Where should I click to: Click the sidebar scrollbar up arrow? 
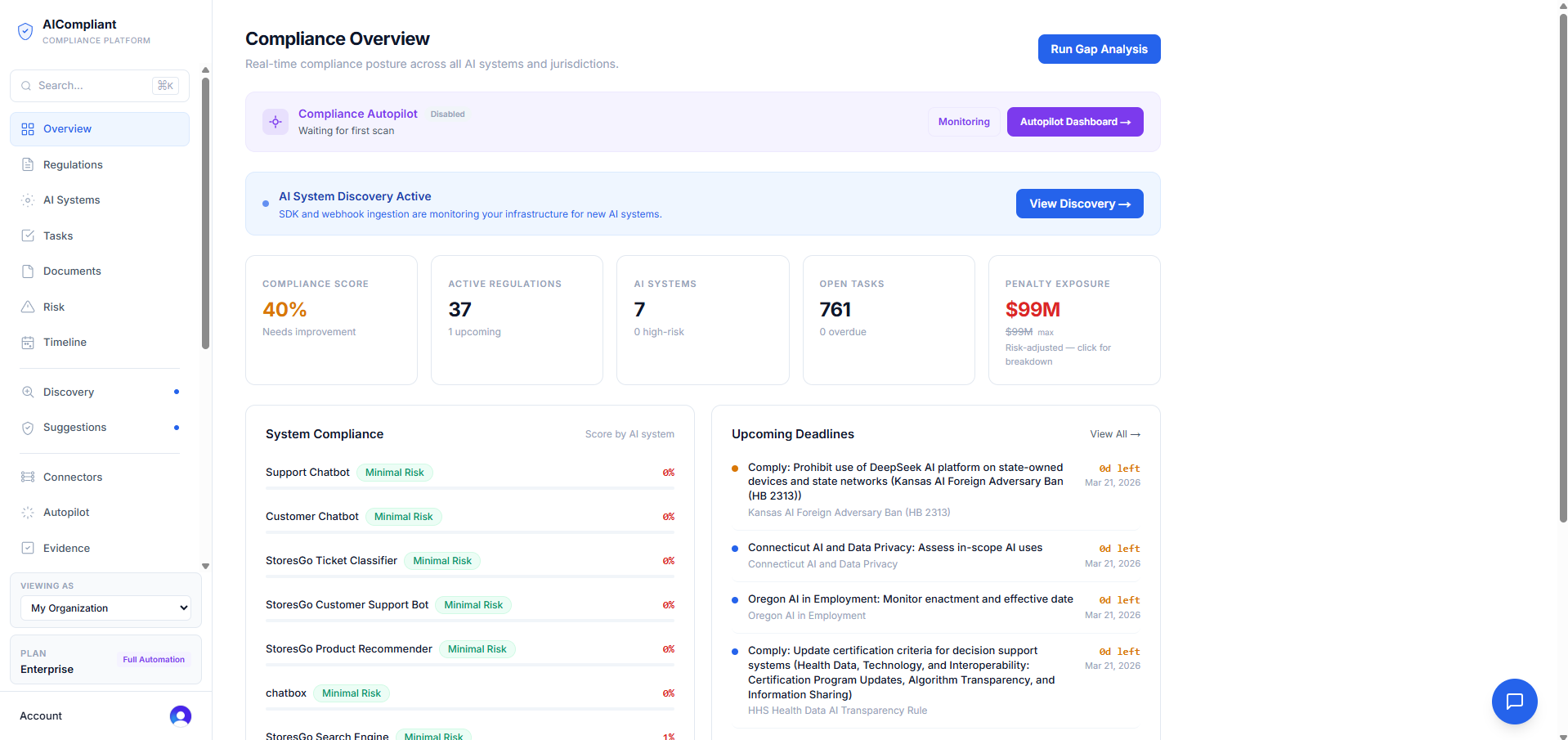click(x=205, y=70)
